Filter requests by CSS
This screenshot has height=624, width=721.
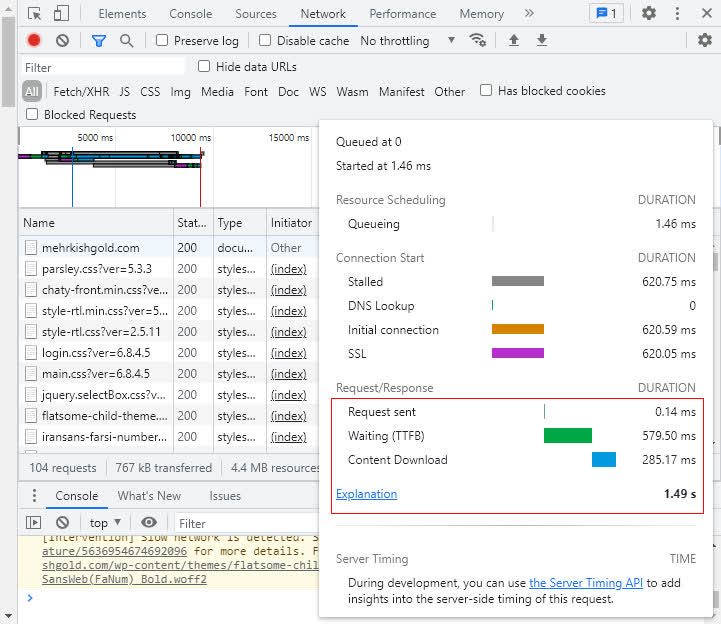point(150,92)
